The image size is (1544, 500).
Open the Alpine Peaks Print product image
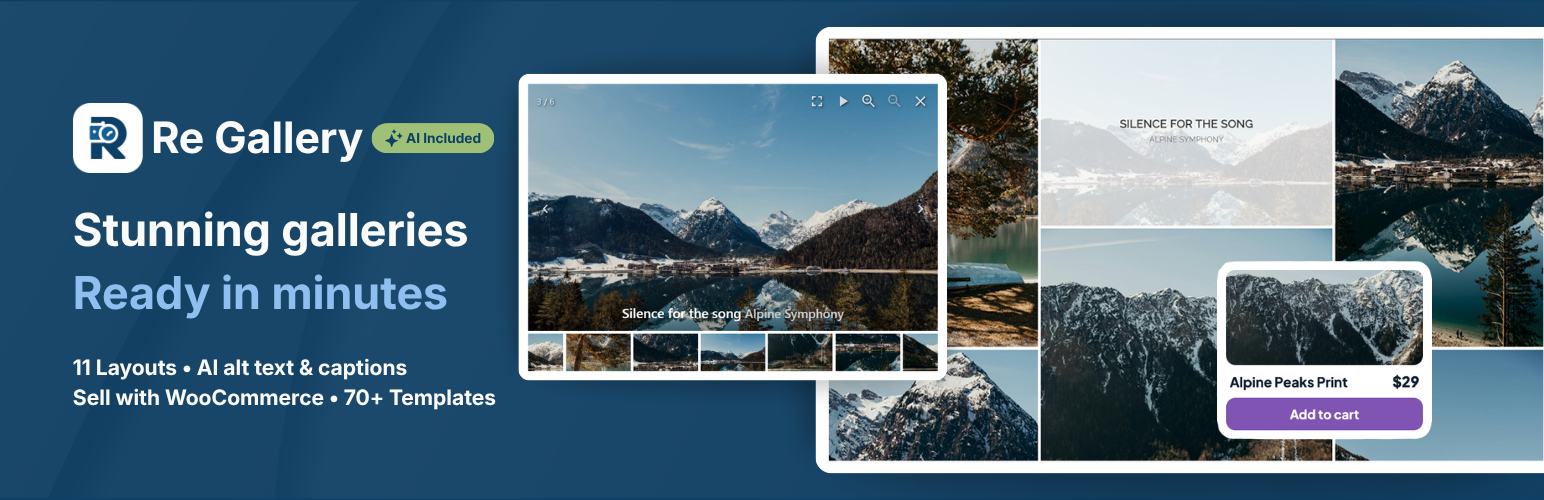(1324, 318)
